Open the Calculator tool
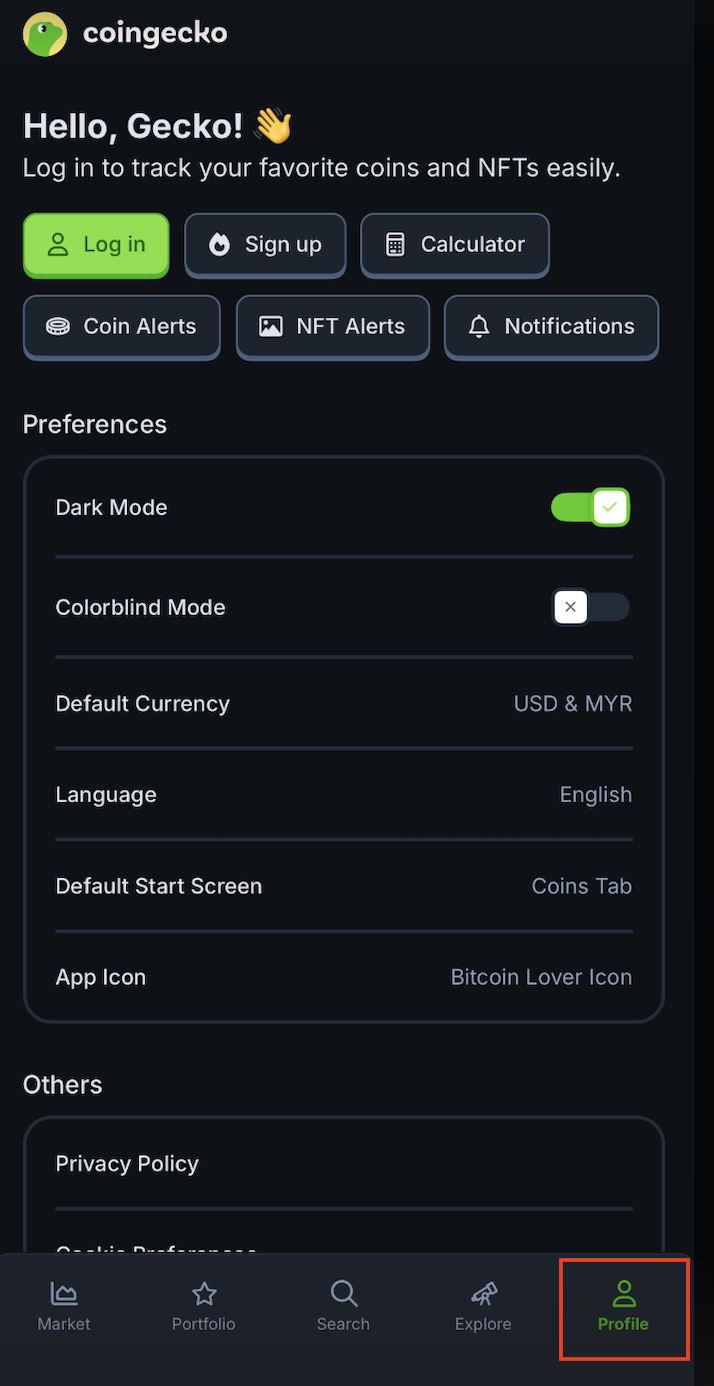The height and width of the screenshot is (1386, 714). tap(455, 245)
